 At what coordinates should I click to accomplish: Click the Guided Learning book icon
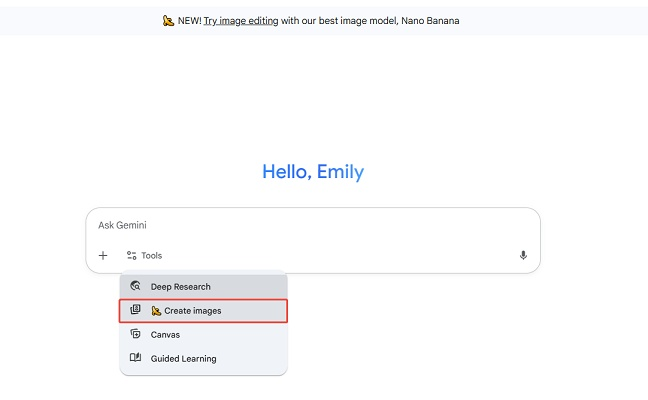pyautogui.click(x=136, y=359)
